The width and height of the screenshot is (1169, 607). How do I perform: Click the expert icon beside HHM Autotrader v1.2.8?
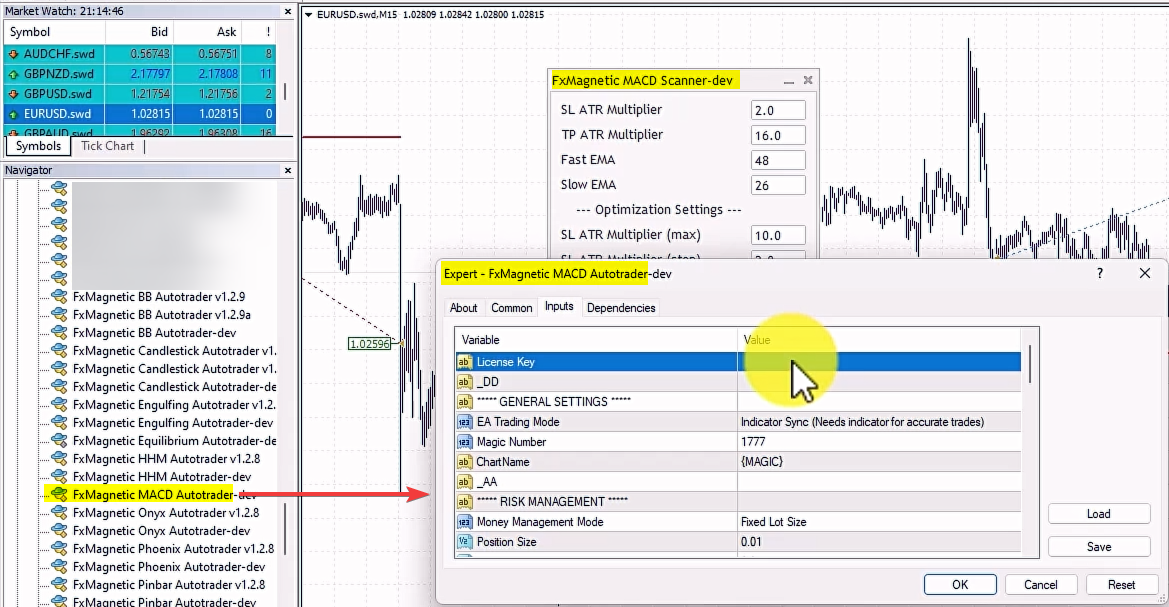click(59, 459)
